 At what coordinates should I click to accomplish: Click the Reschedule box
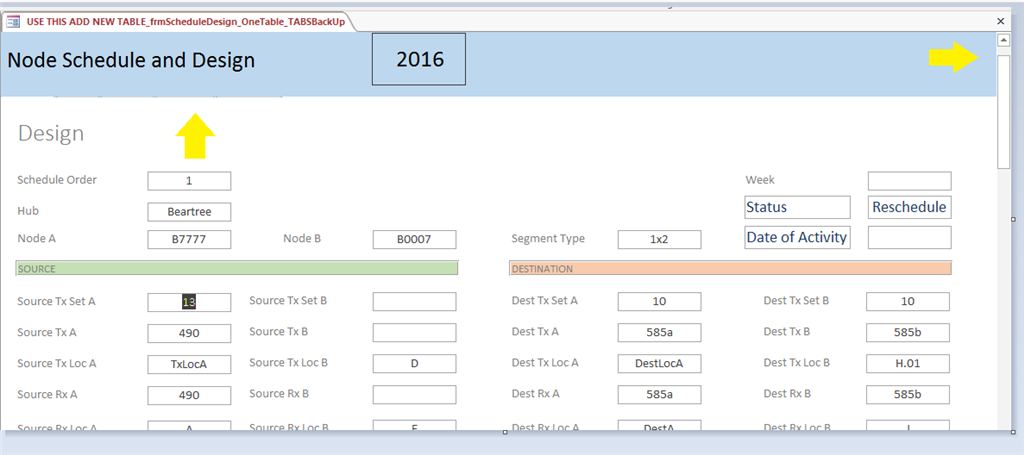point(910,207)
